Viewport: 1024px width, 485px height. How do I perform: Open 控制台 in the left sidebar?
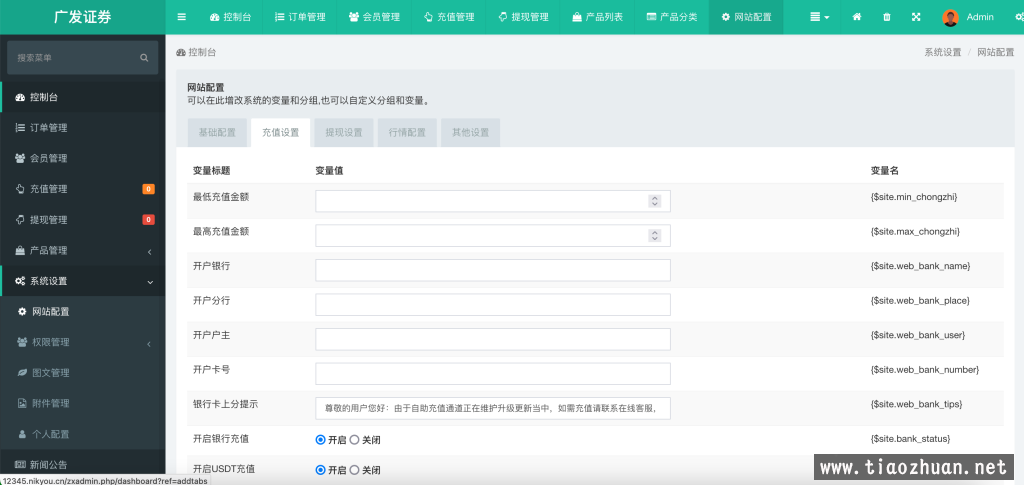point(82,97)
